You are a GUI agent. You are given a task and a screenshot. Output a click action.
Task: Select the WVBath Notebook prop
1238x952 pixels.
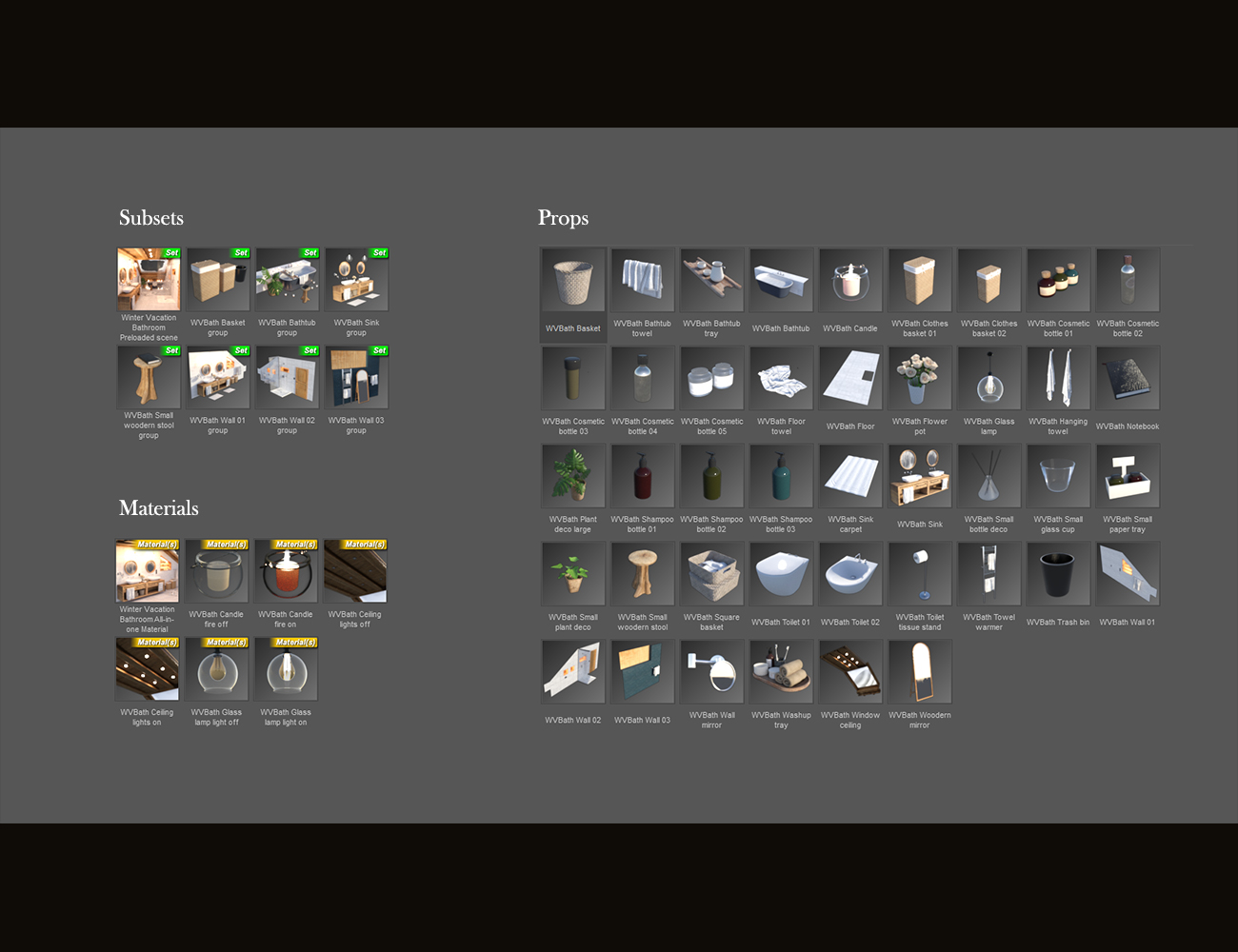click(x=1128, y=378)
